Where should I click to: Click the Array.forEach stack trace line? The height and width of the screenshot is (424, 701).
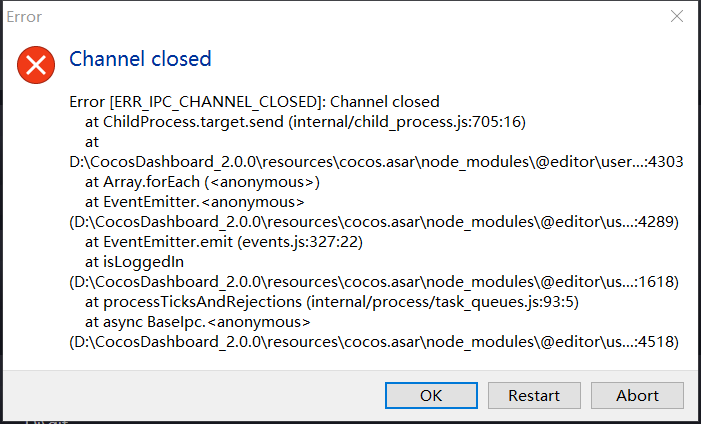tap(202, 182)
